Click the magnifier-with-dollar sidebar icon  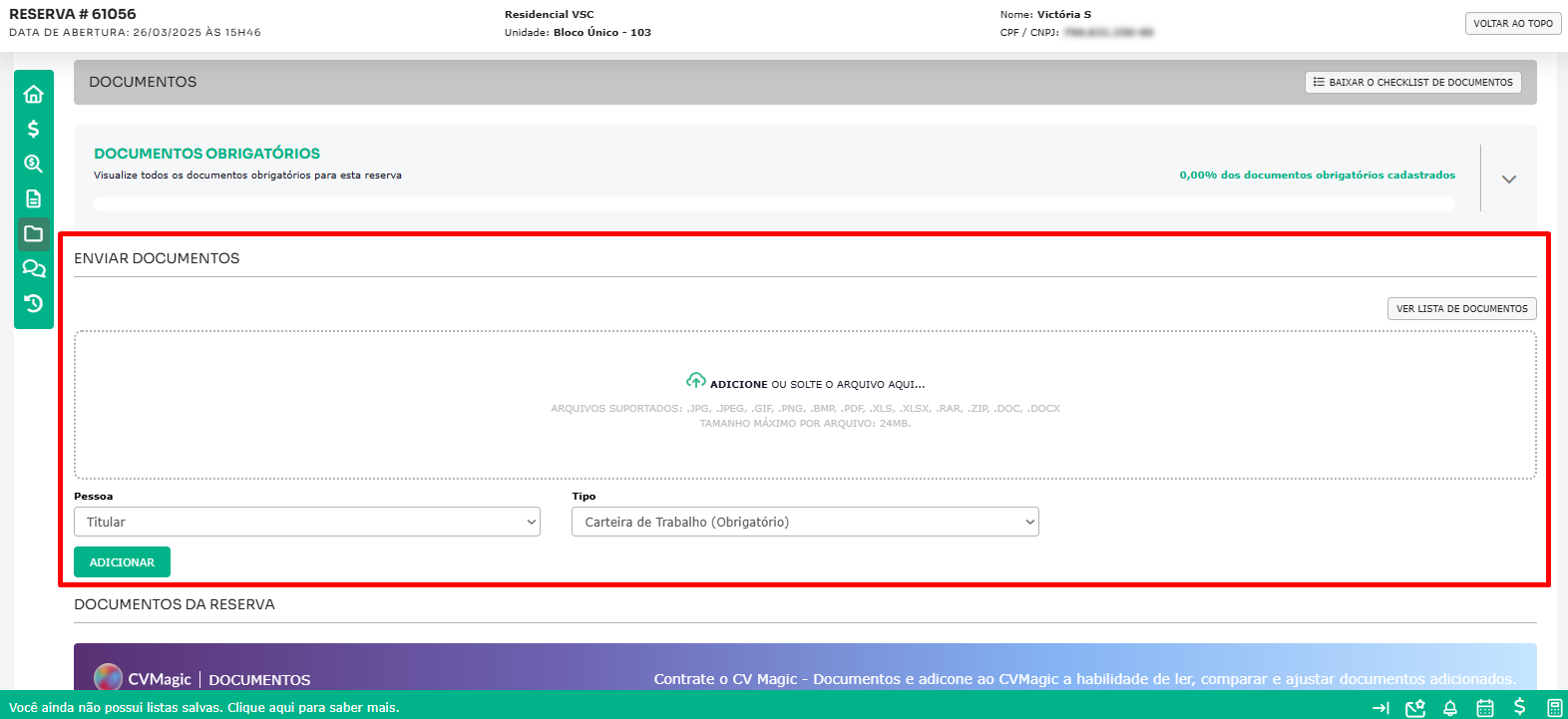coord(33,164)
